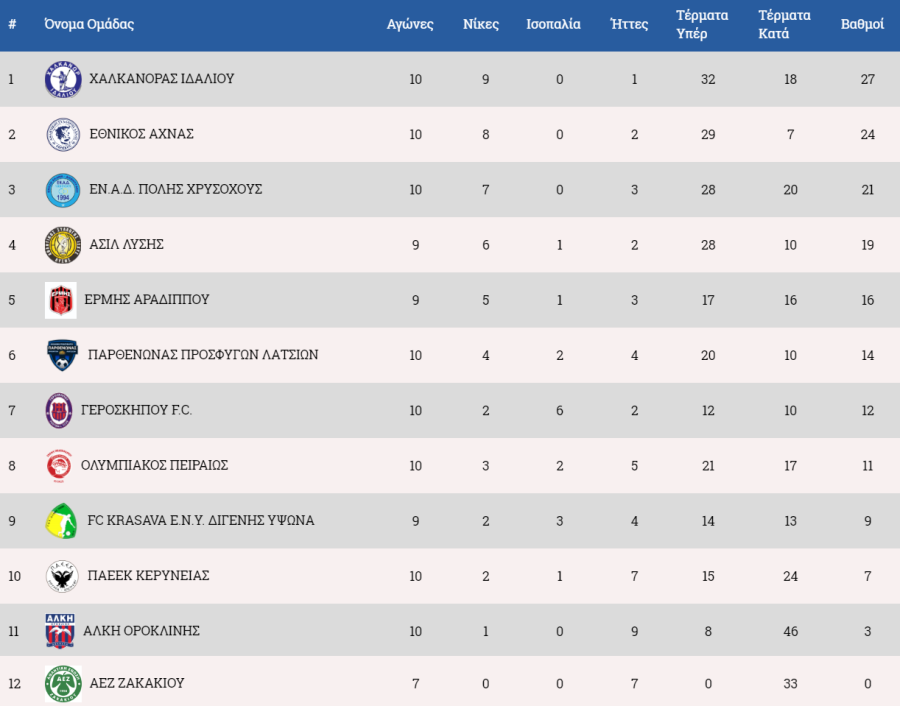Click matches value 7 in ΑΕΖ ΖΑΚΑΚΙΟΥ row
This screenshot has height=706, width=900.
(416, 684)
